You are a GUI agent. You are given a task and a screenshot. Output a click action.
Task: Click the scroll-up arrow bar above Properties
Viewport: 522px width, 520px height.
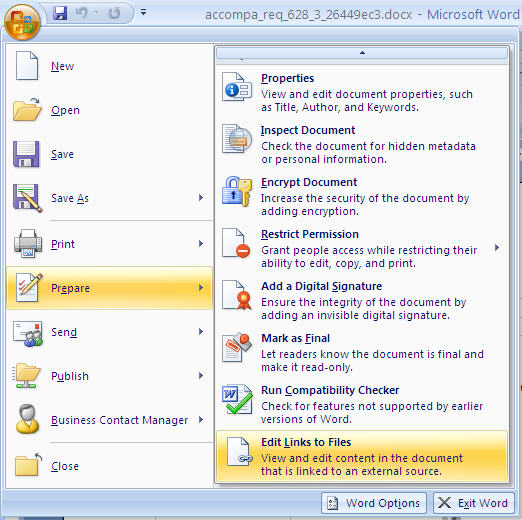[362, 53]
